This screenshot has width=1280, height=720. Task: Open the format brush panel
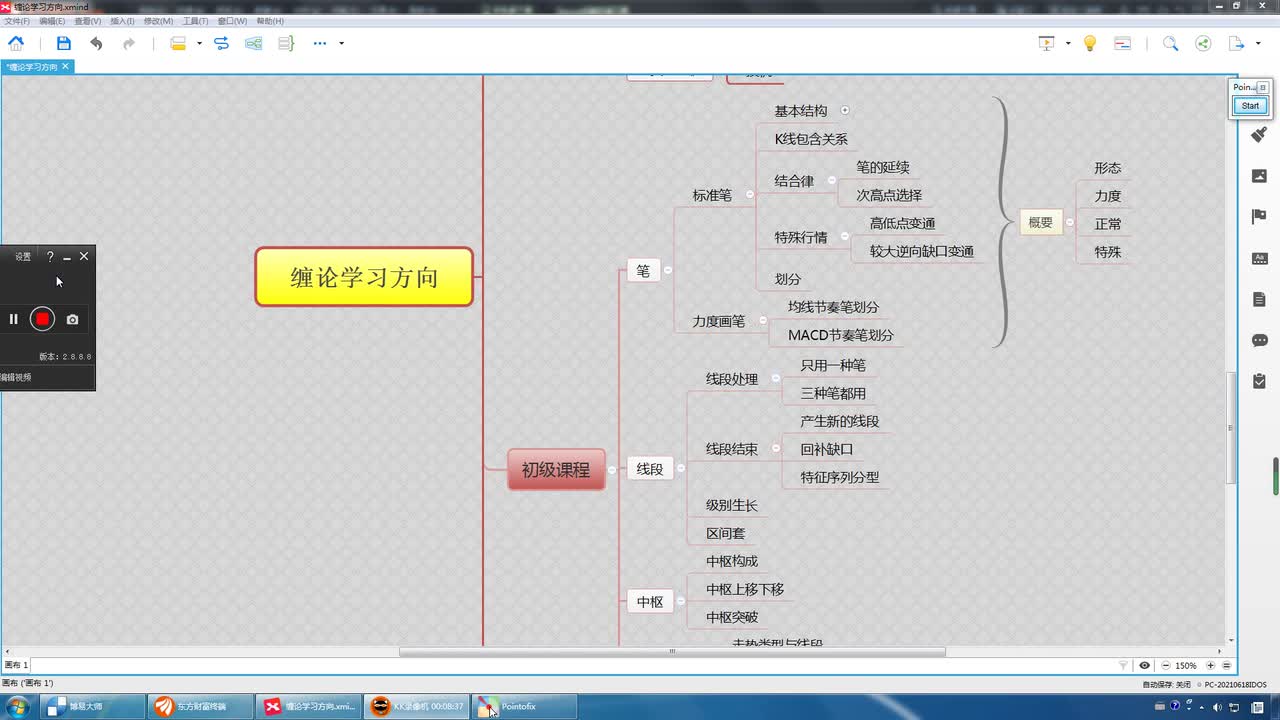click(1259, 134)
